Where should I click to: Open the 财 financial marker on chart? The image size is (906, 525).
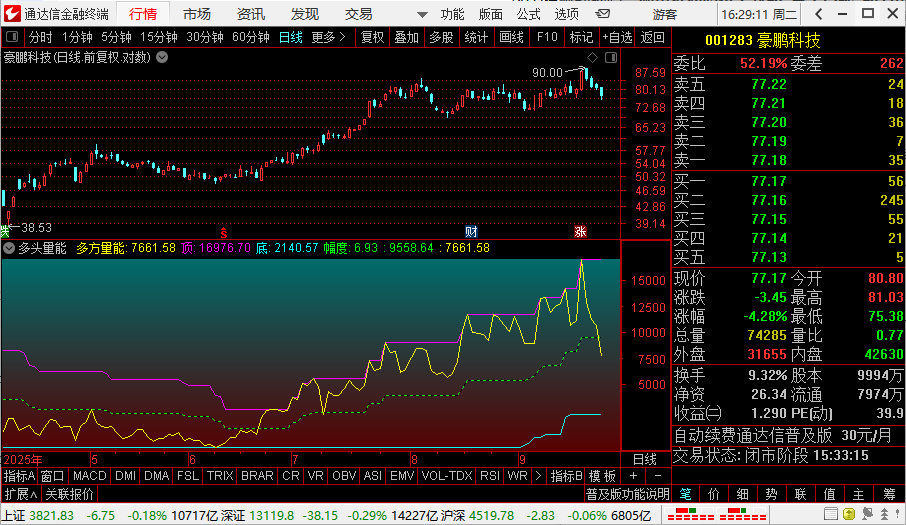point(471,232)
